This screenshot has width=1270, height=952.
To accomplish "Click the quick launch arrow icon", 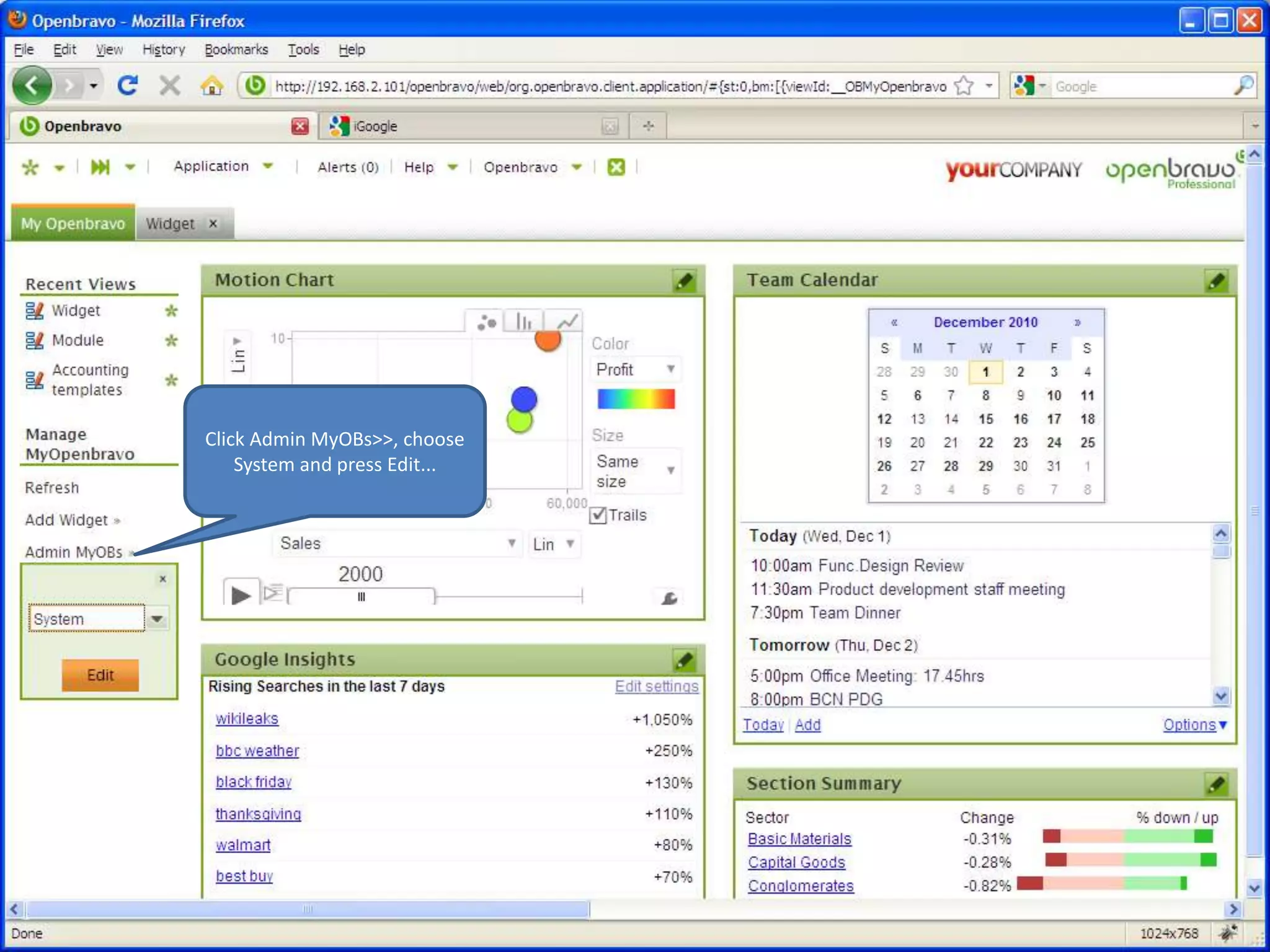I will coord(100,167).
